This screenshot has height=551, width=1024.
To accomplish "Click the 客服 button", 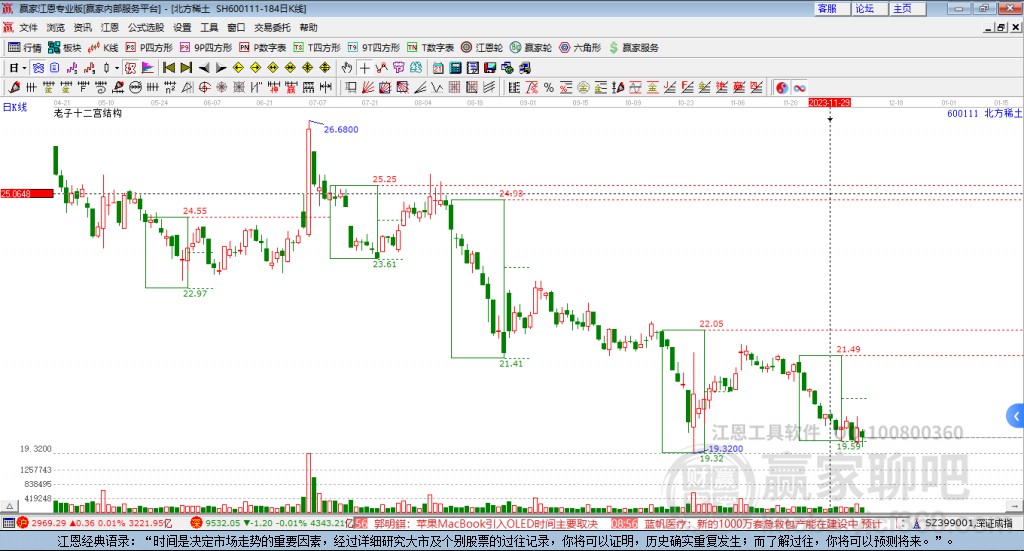I will coord(828,8).
